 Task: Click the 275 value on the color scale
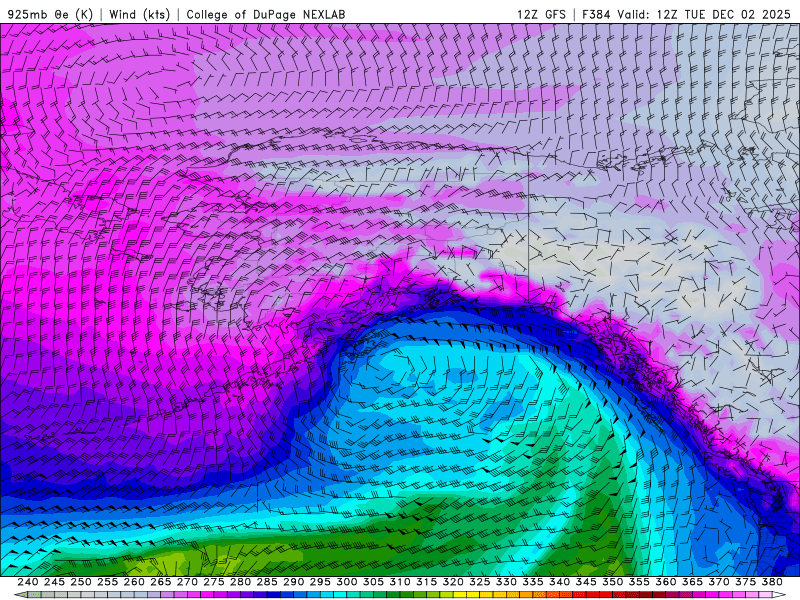(x=214, y=582)
